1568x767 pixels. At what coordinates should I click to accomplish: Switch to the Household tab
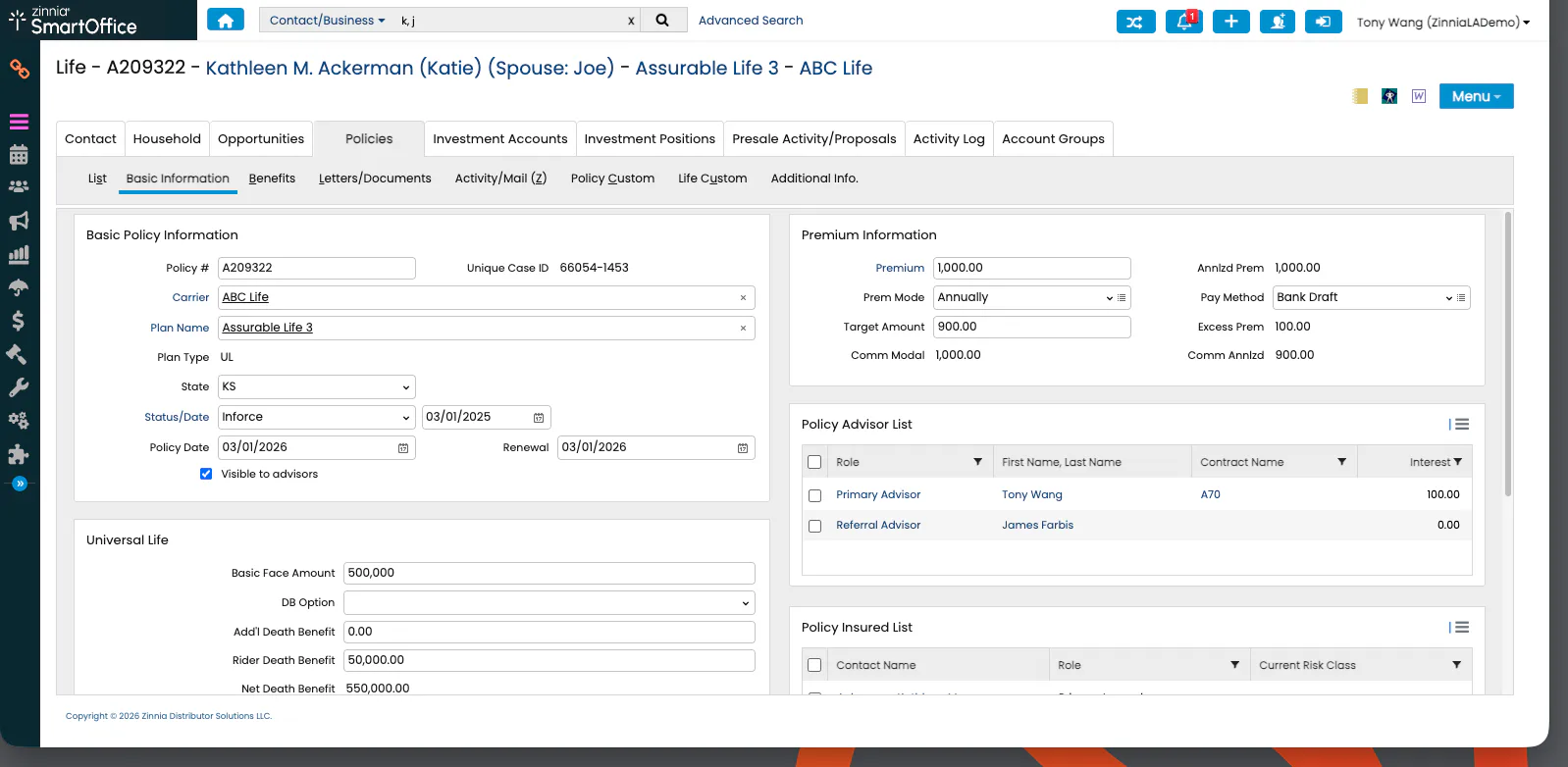pos(167,139)
